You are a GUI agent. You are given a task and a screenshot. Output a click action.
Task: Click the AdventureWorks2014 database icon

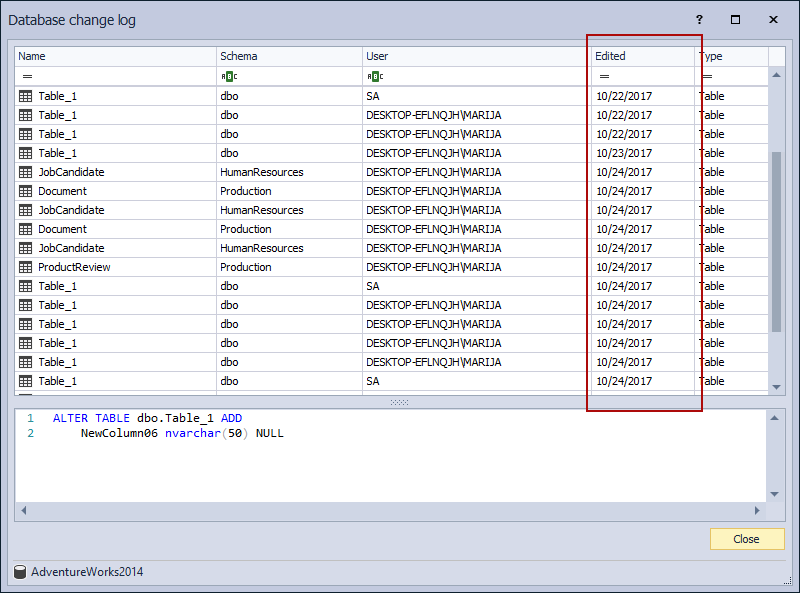(x=20, y=572)
